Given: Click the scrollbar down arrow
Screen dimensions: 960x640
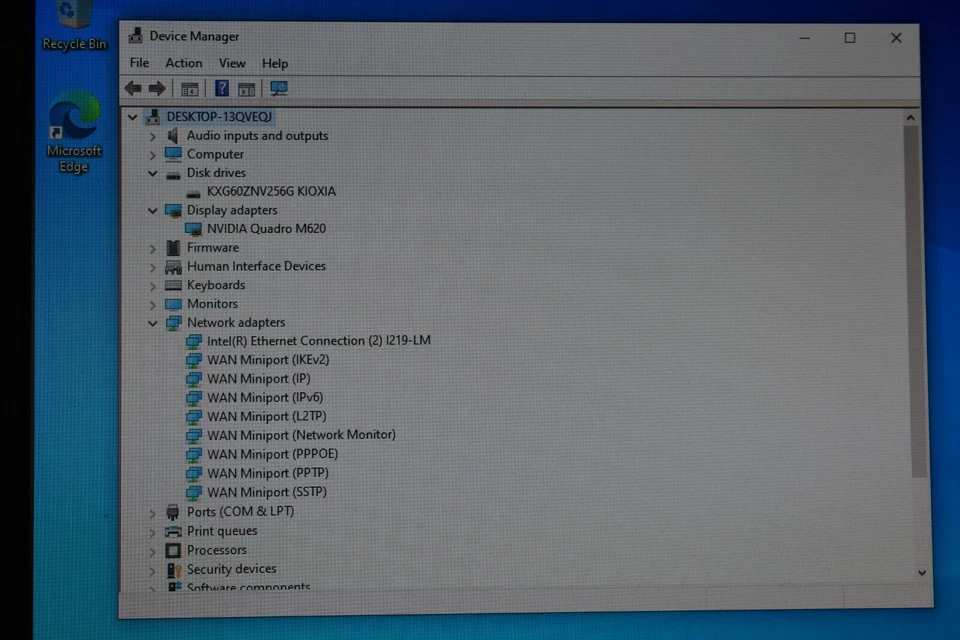Looking at the screenshot, I should 922,571.
